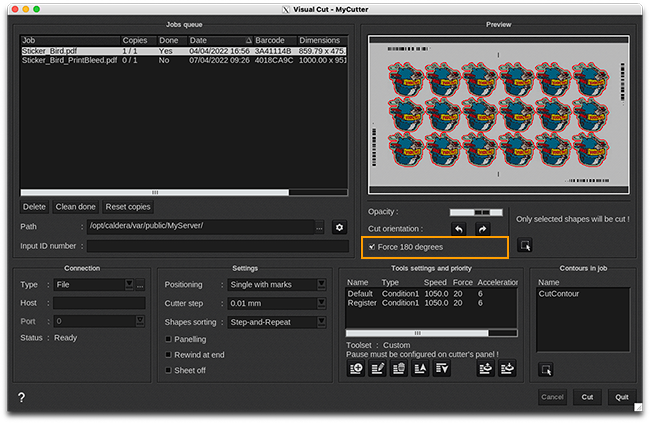Rotate cut orientation clockwise
This screenshot has height=423, width=650.
[482, 229]
